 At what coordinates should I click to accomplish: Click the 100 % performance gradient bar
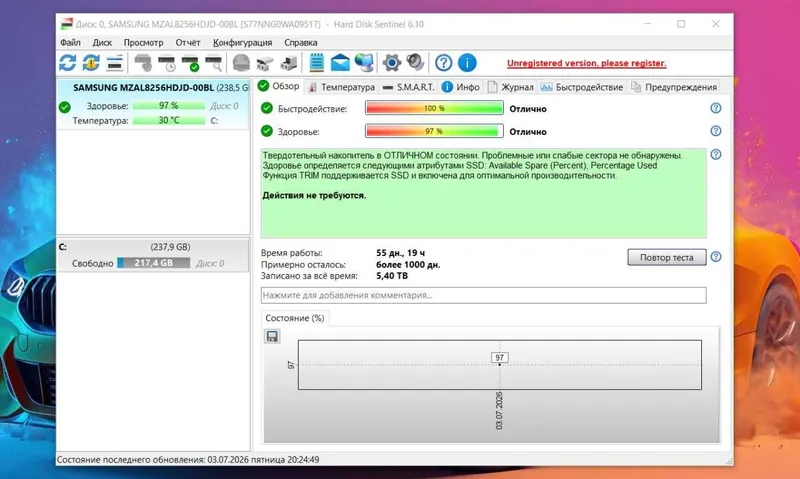click(434, 108)
